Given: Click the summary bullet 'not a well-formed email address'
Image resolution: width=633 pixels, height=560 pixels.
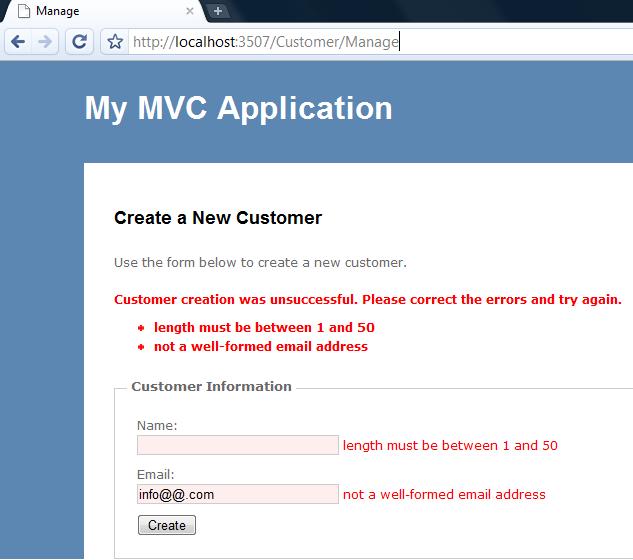Looking at the screenshot, I should (261, 346).
